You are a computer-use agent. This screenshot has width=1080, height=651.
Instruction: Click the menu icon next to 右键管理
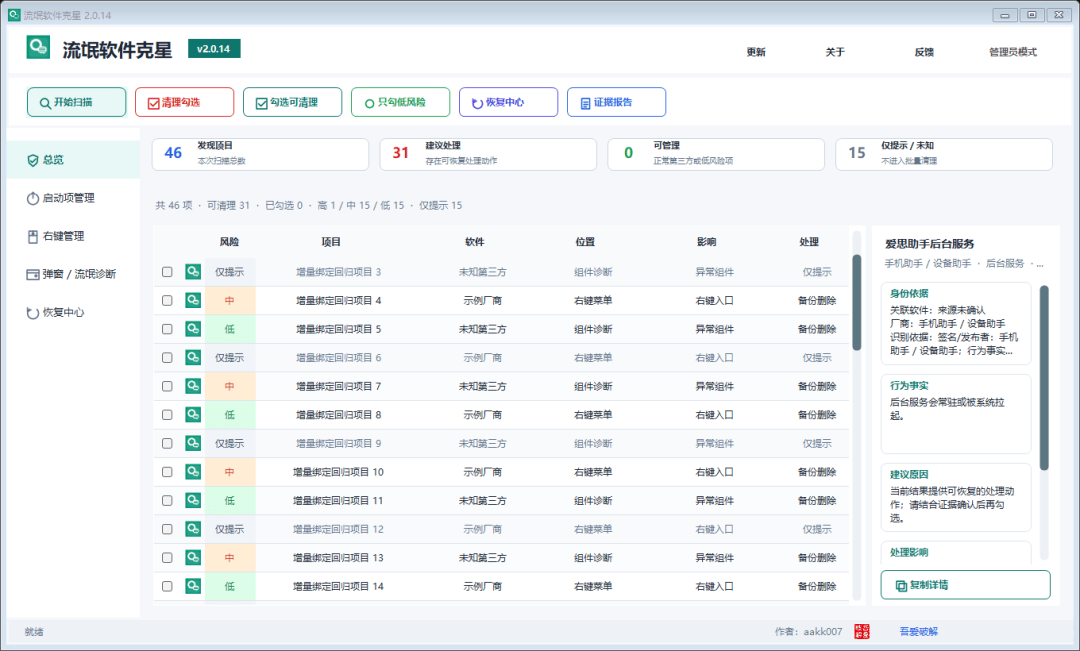(x=32, y=236)
